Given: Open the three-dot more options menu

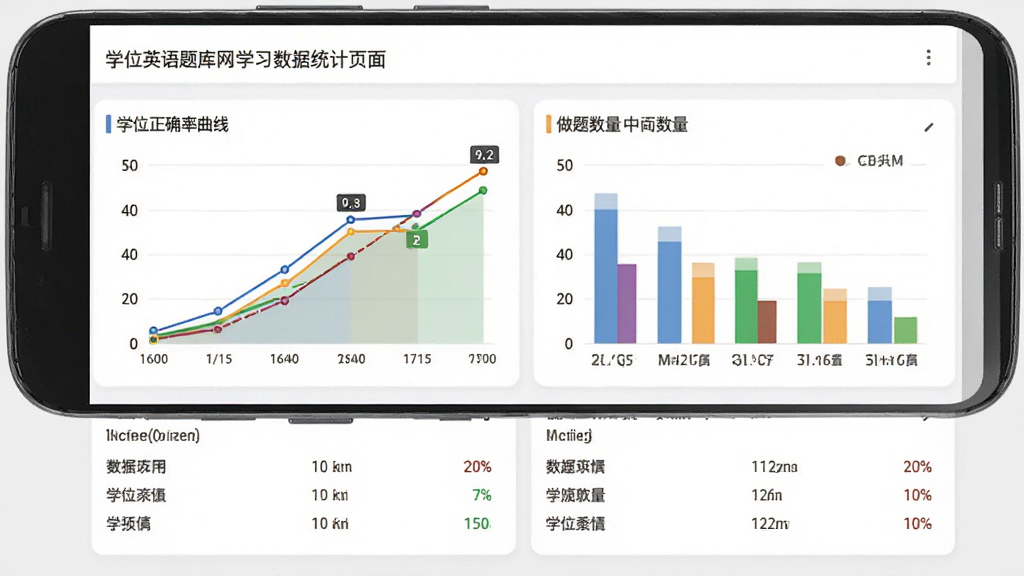Looking at the screenshot, I should click(928, 58).
